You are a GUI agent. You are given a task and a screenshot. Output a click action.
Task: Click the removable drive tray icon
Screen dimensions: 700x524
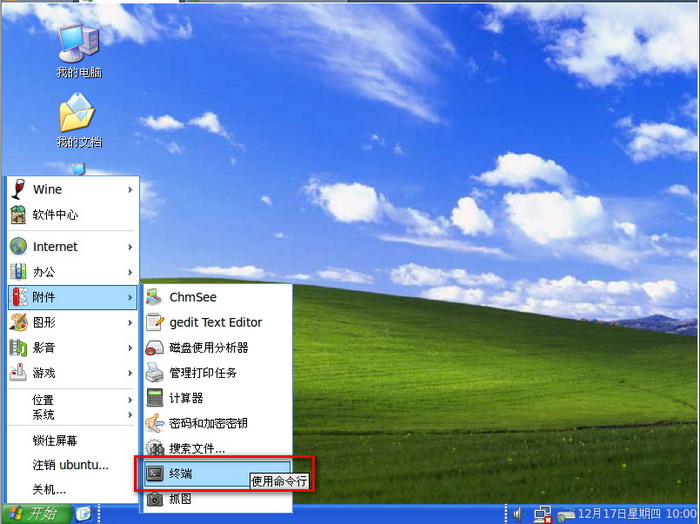coord(566,515)
